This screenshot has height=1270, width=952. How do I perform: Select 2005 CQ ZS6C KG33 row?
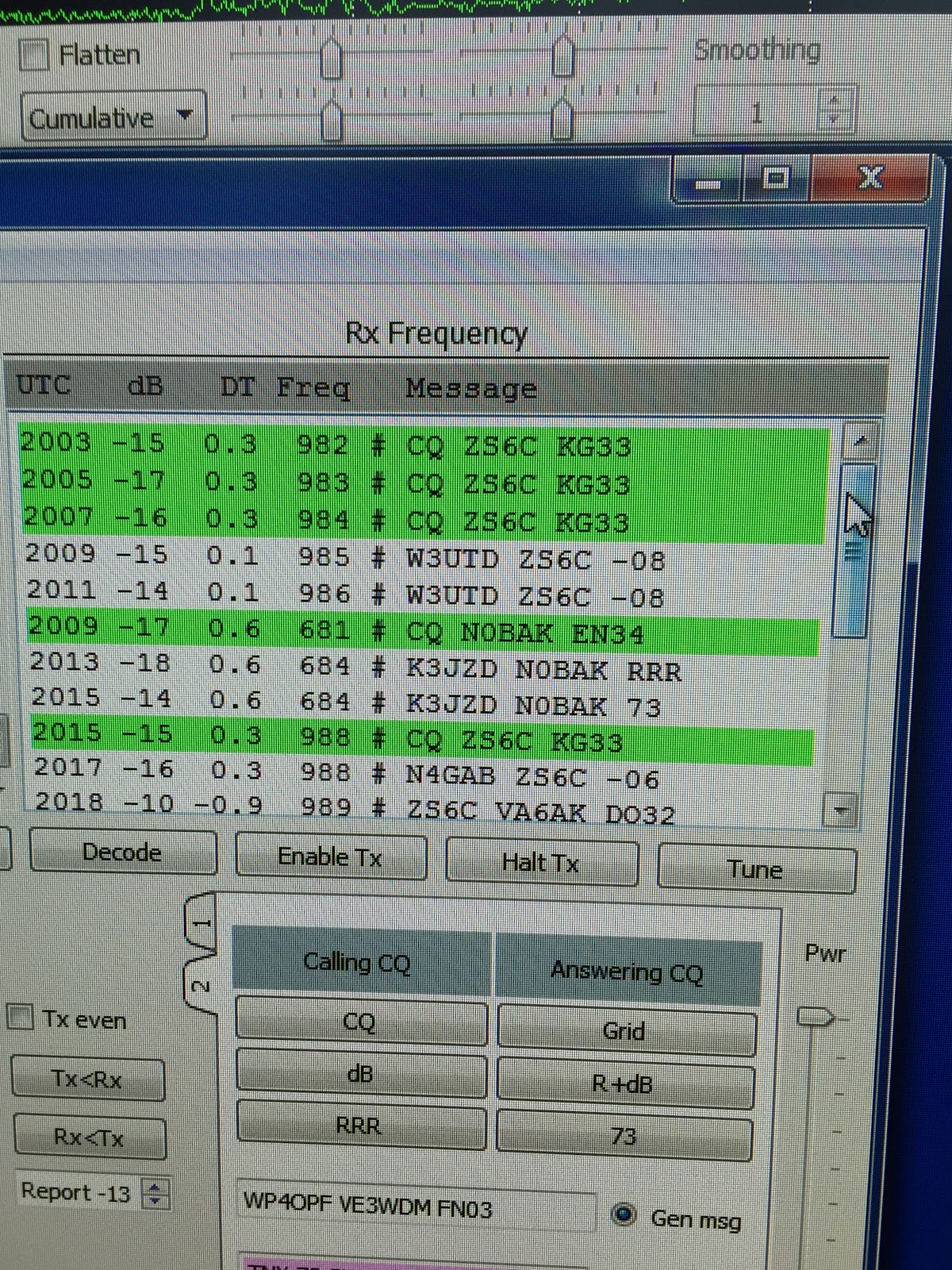pyautogui.click(x=424, y=483)
